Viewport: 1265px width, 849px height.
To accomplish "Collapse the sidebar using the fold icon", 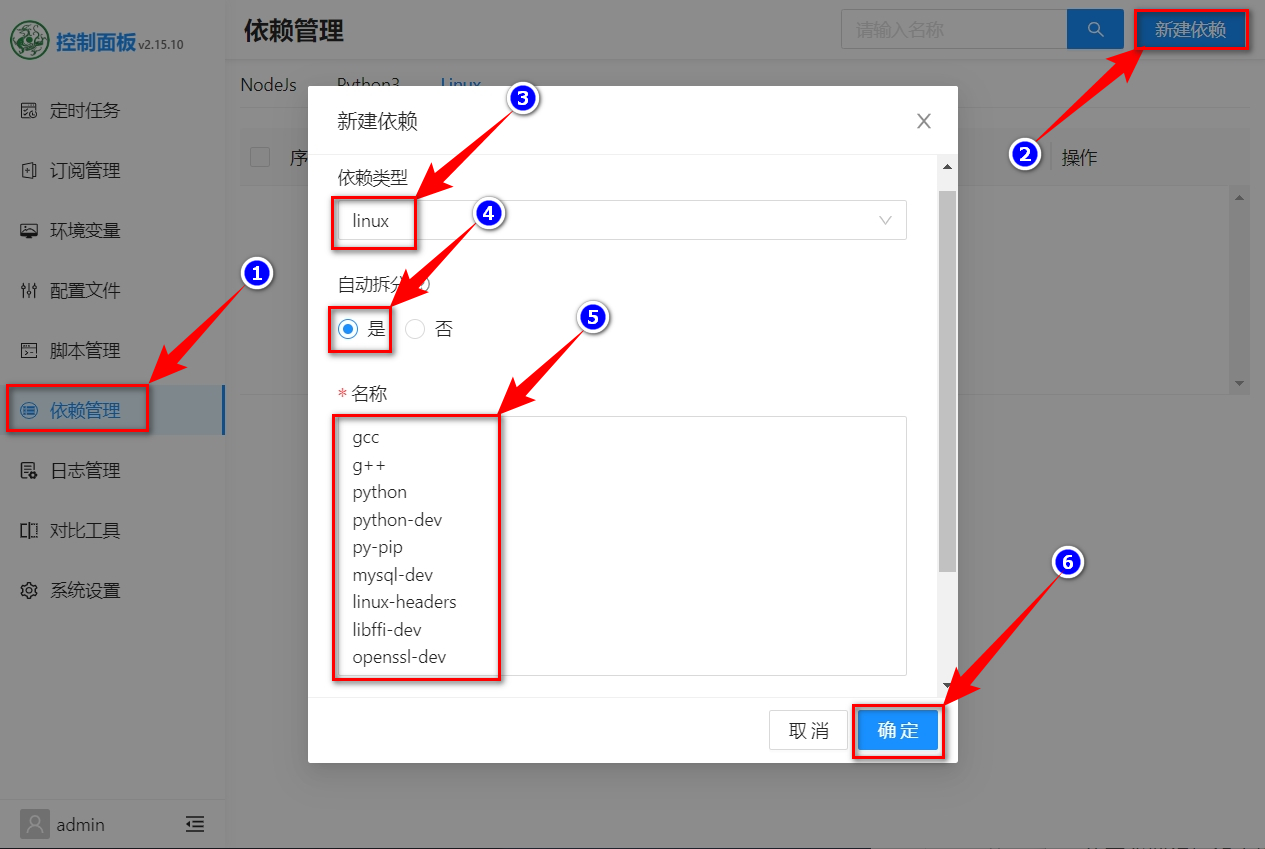I will click(195, 824).
